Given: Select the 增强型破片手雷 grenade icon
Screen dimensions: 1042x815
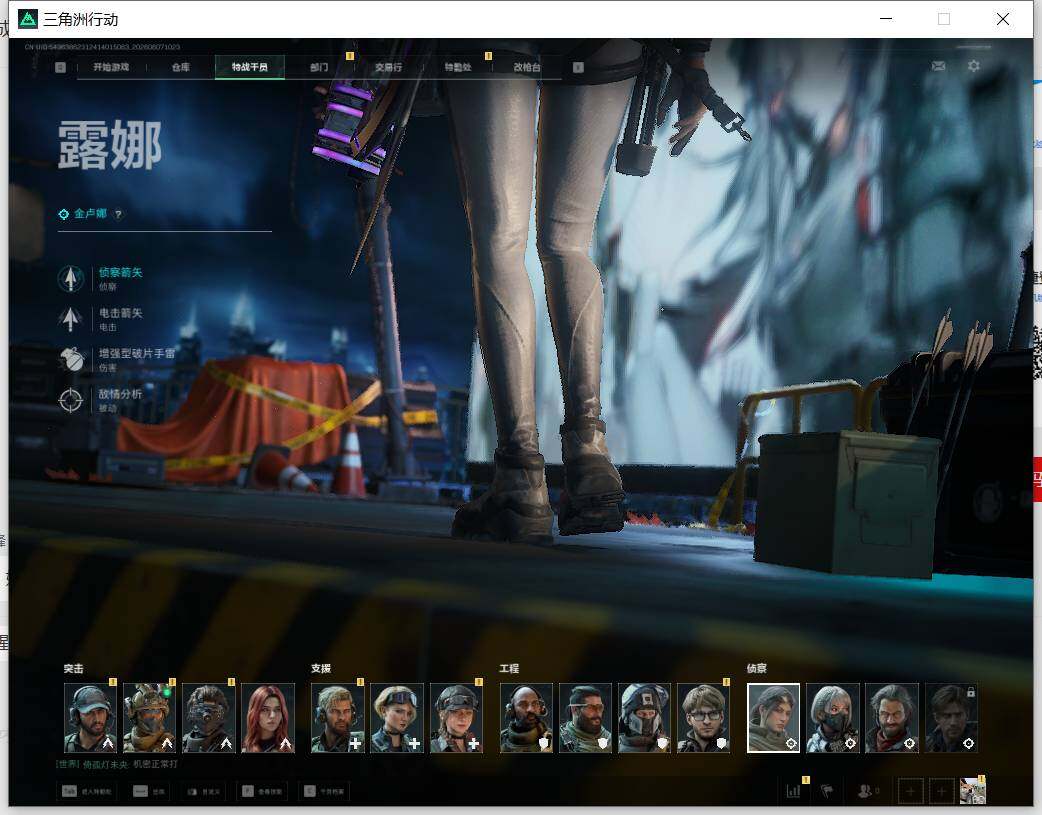Looking at the screenshot, I should click(x=70, y=360).
